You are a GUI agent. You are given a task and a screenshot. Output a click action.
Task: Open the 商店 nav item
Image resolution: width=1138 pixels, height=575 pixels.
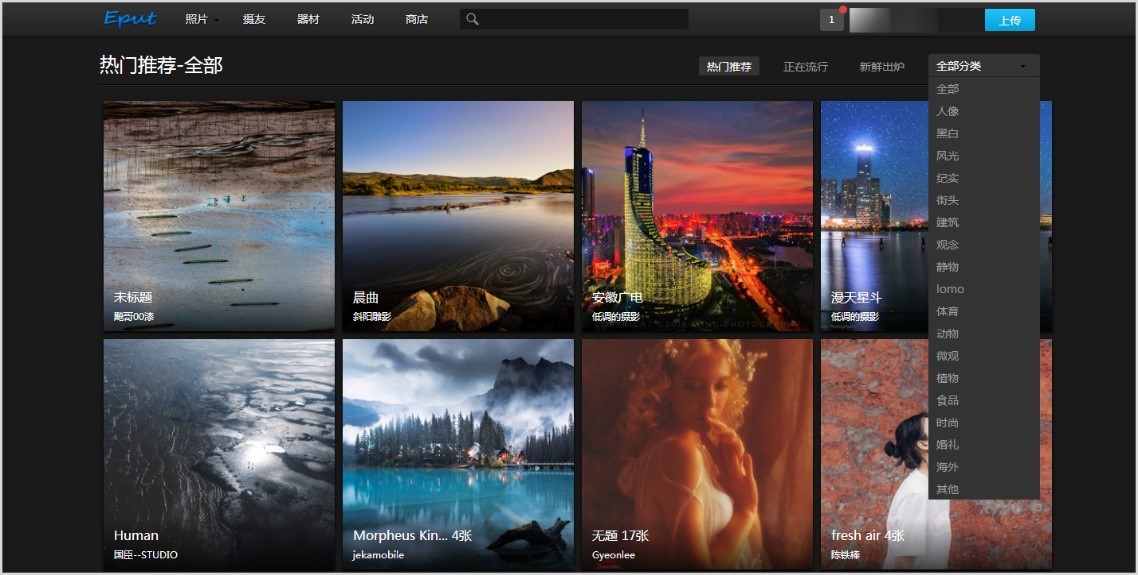tap(417, 20)
